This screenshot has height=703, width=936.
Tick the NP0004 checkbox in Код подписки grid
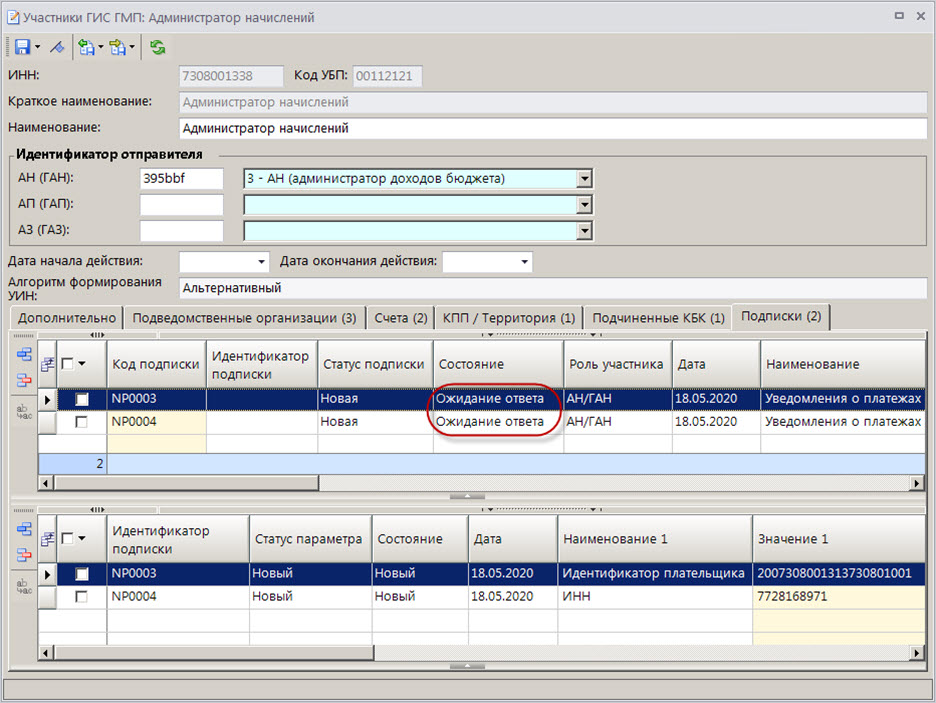coord(82,422)
